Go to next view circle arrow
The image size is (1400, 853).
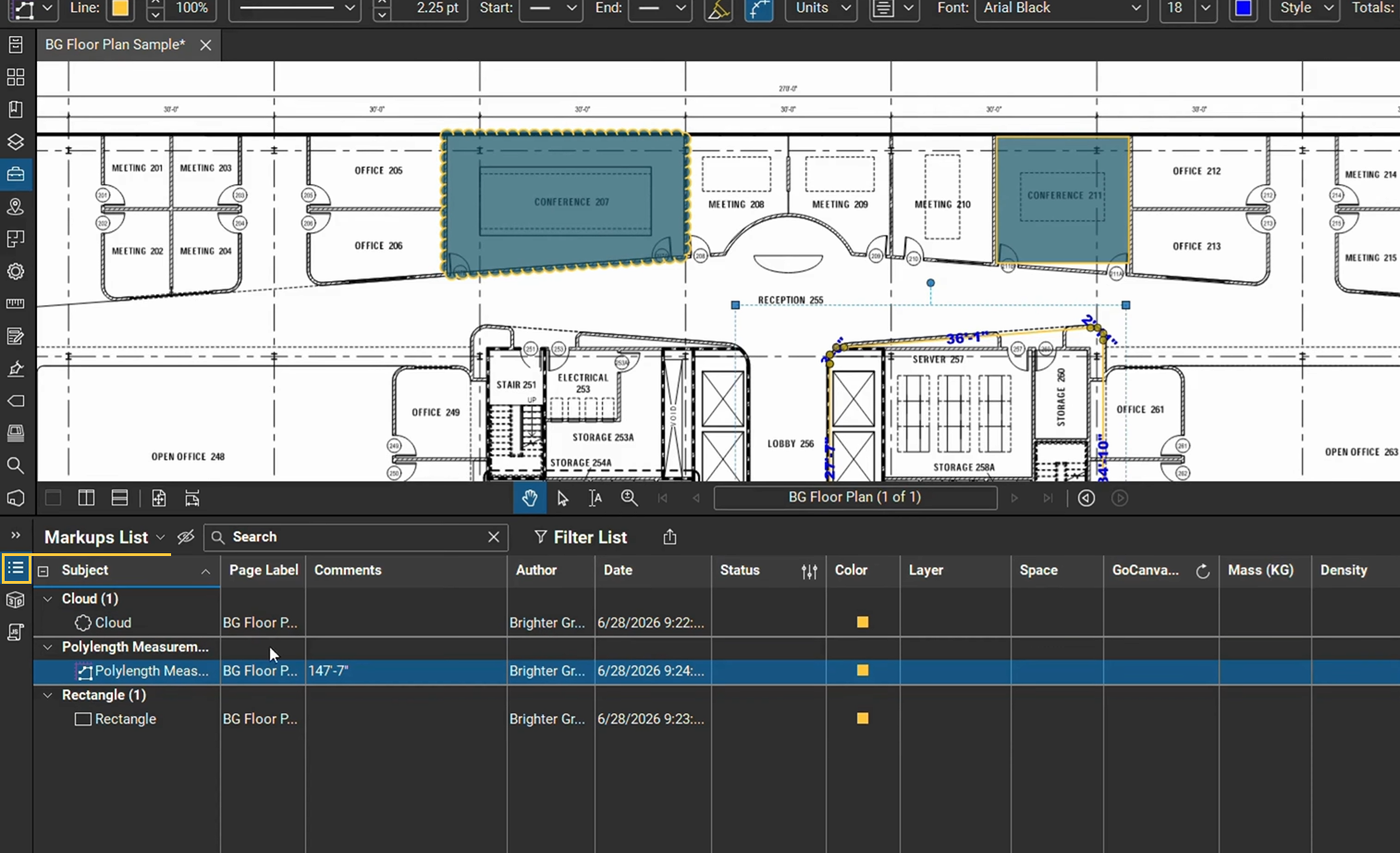click(x=1120, y=498)
